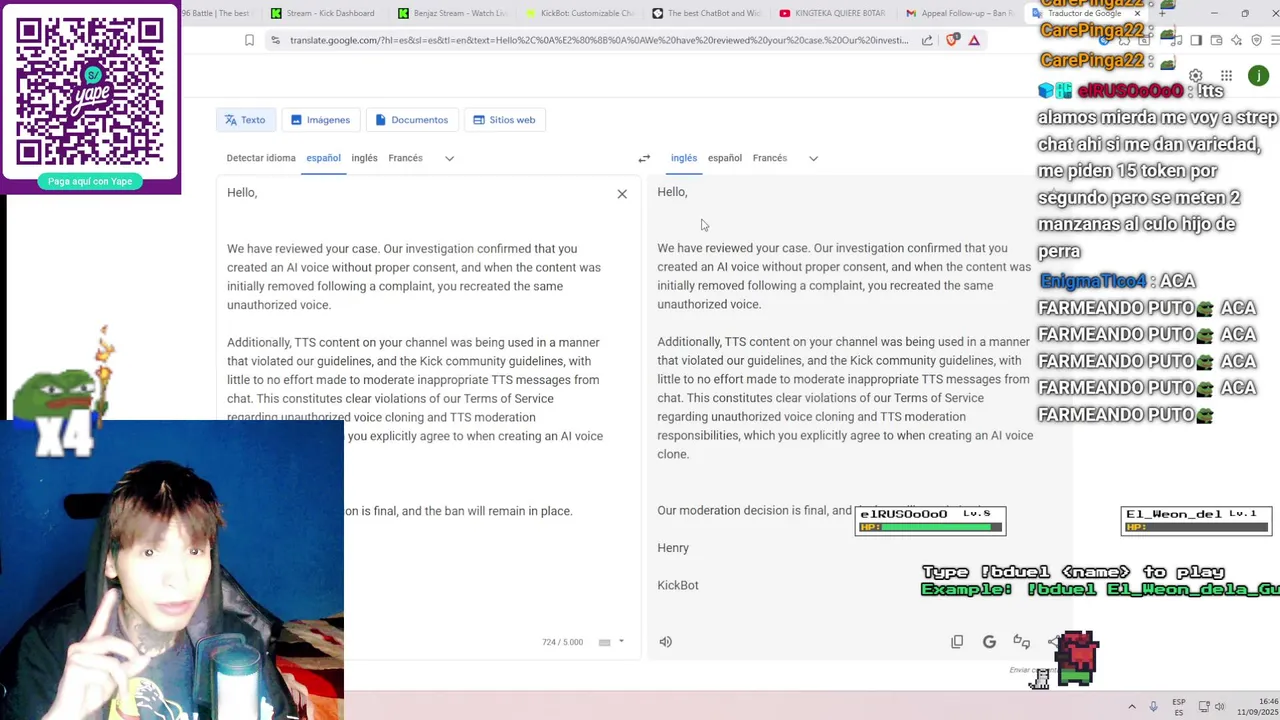Switch to Appeal Follow-up Gmail tab
Screen dimensions: 1280x720
(960, 14)
